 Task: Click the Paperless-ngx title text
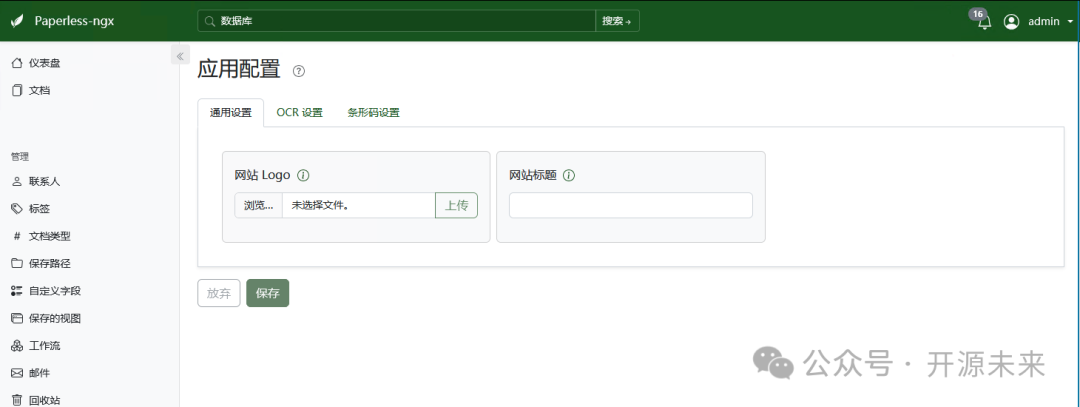coord(74,21)
